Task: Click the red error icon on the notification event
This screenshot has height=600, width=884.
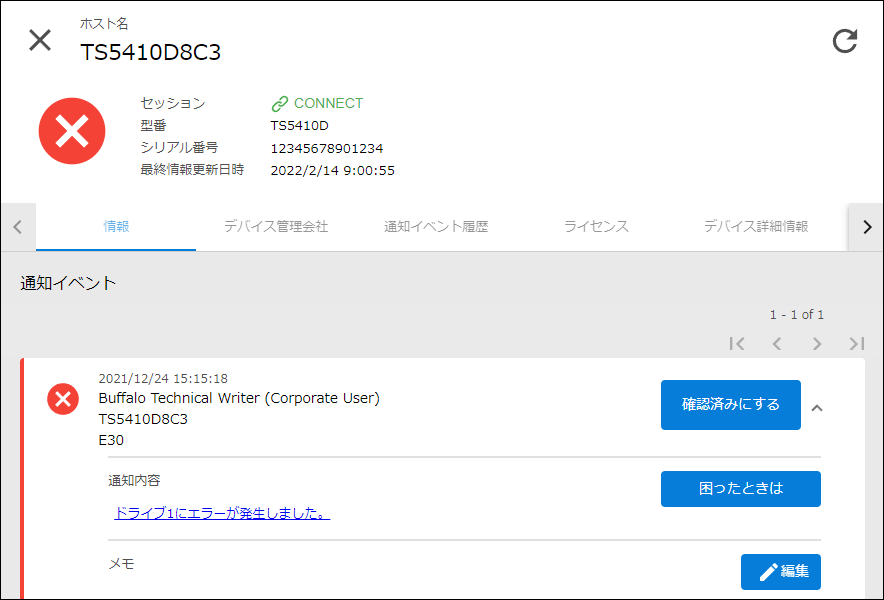Action: click(x=62, y=398)
